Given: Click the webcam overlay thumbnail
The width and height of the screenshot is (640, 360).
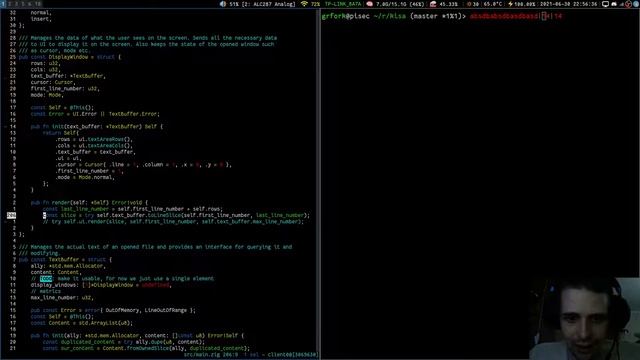Looking at the screenshot, I should pos(584,318).
